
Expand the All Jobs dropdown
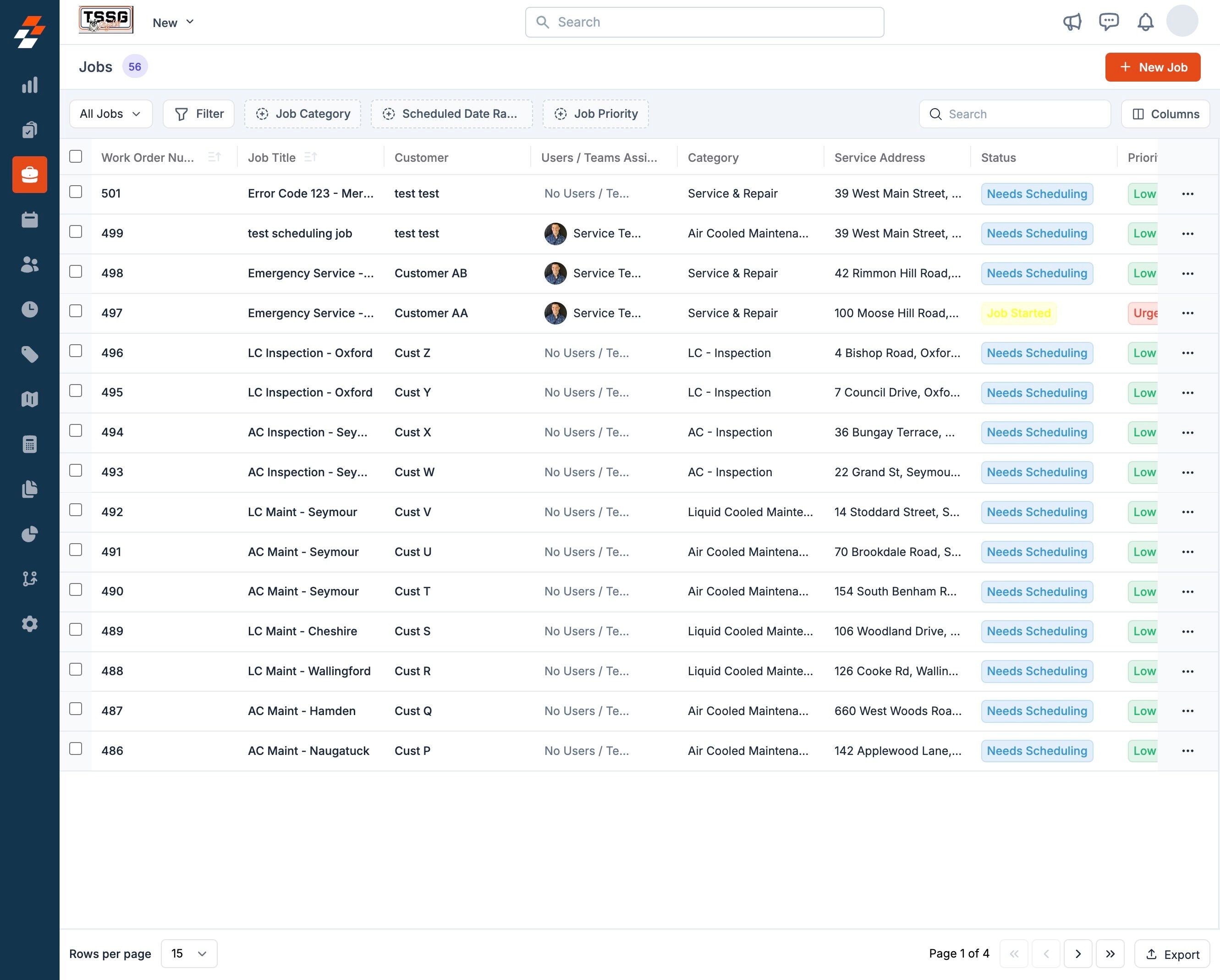click(111, 114)
